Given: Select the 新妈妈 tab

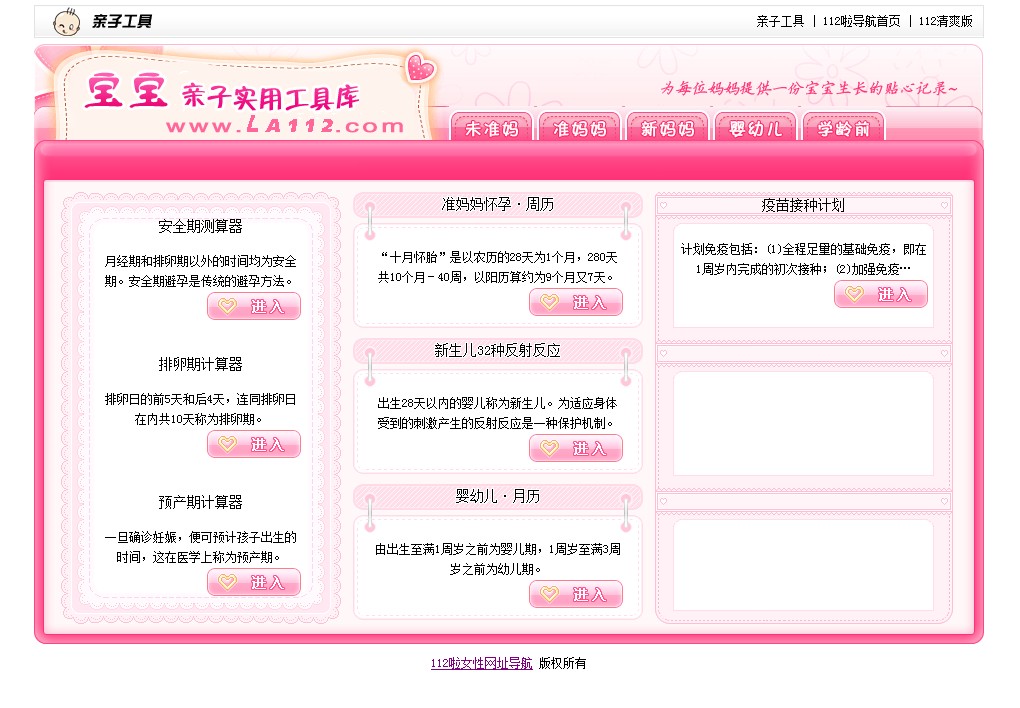Looking at the screenshot, I should pos(667,129).
